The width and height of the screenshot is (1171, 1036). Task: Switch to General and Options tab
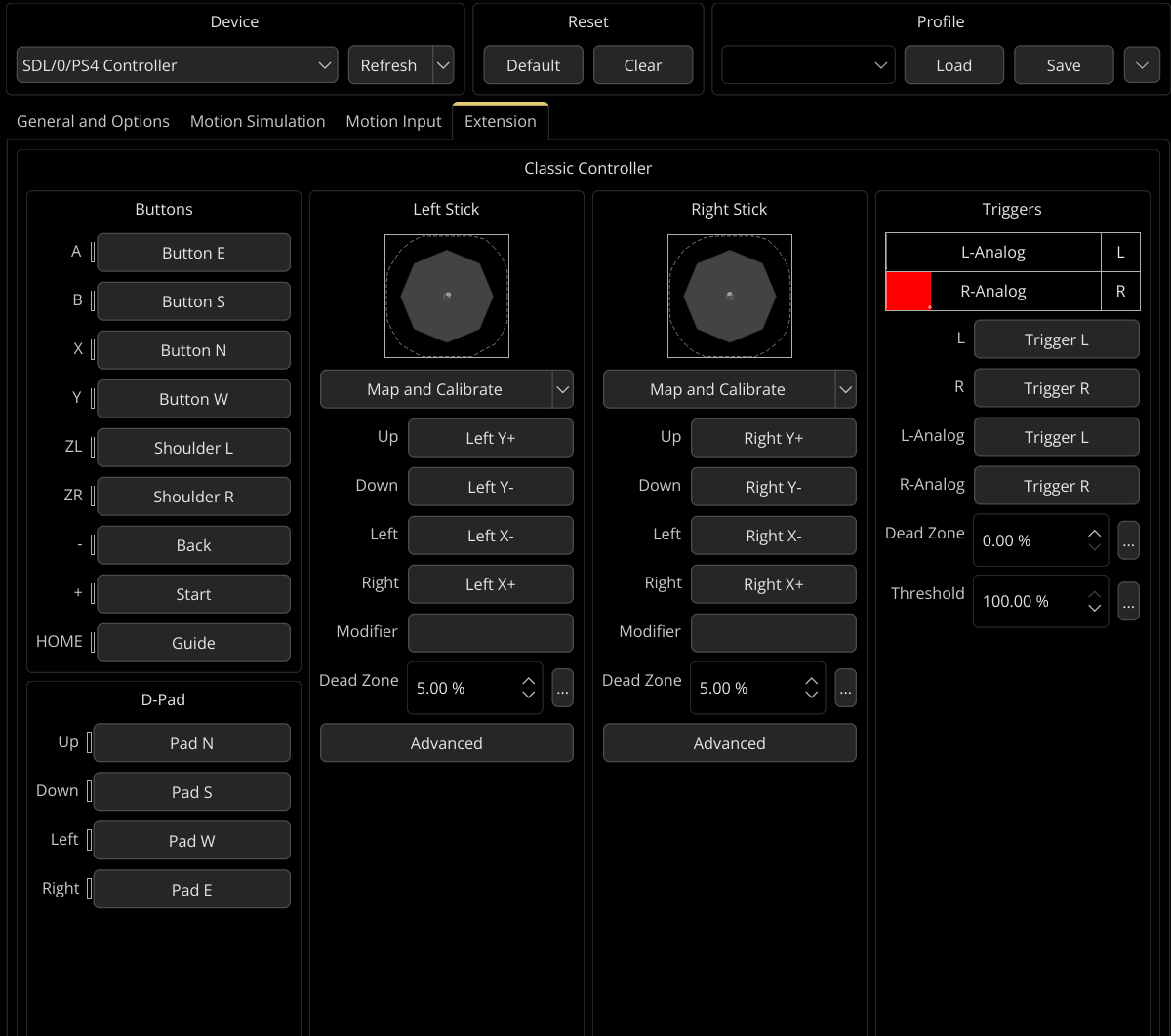tap(93, 121)
